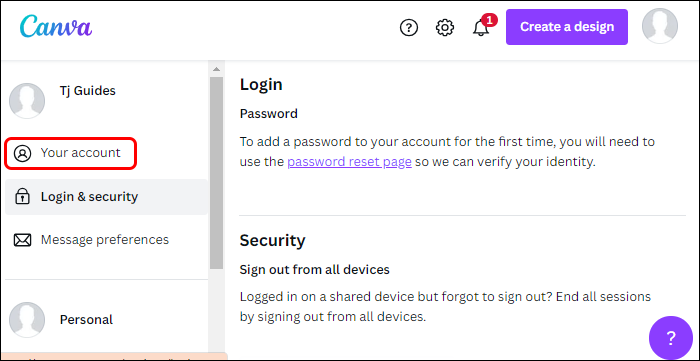Viewport: 700px width, 361px height.
Task: Click the Message preferences envelope icon
Action: tap(22, 241)
